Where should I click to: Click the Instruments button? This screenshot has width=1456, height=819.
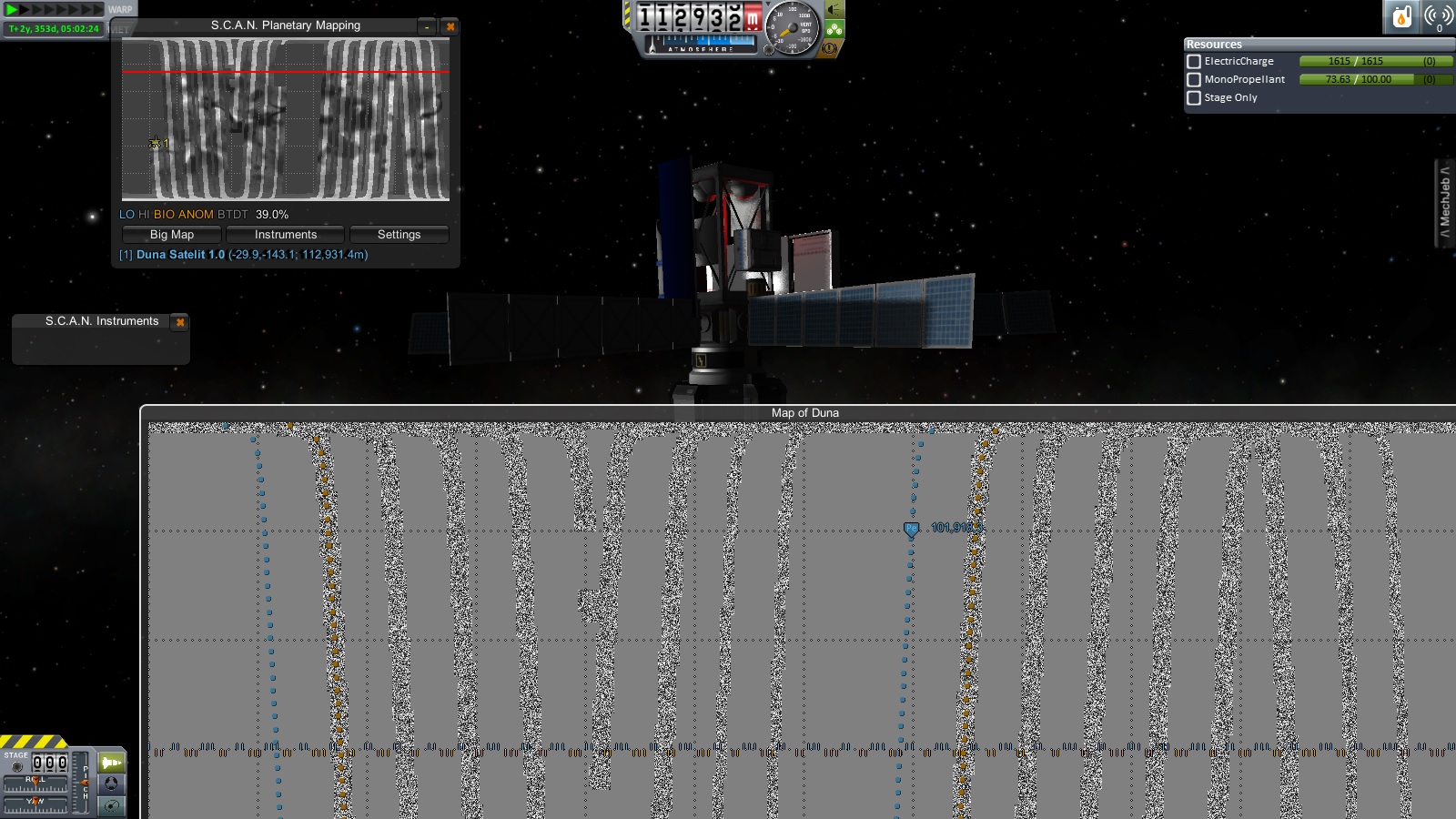pos(285,235)
